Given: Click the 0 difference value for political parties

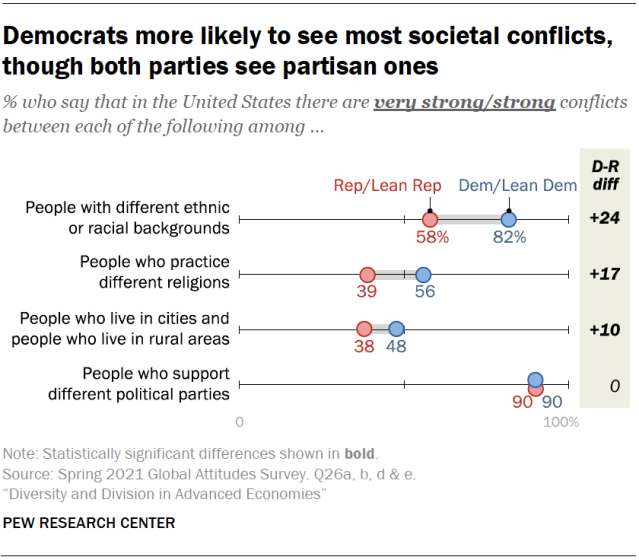Looking at the screenshot, I should tap(604, 384).
